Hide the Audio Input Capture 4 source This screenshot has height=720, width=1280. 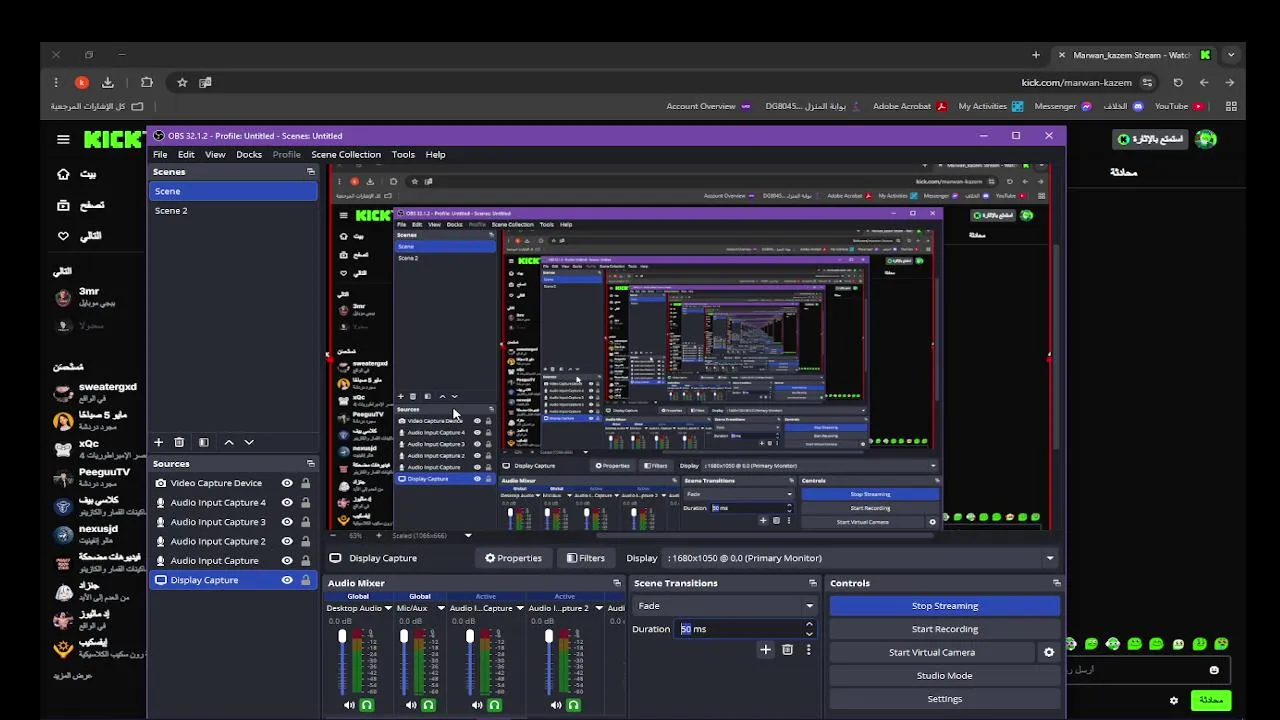287,502
